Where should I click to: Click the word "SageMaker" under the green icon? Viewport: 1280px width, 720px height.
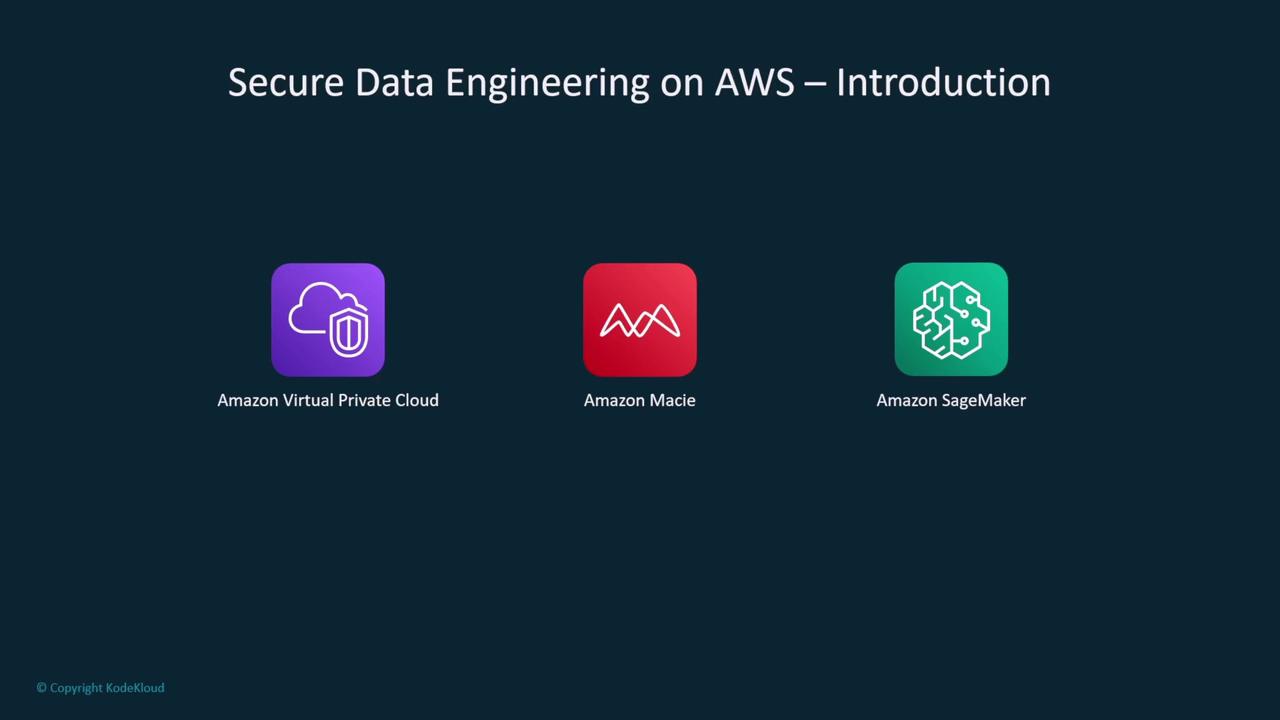coord(984,401)
